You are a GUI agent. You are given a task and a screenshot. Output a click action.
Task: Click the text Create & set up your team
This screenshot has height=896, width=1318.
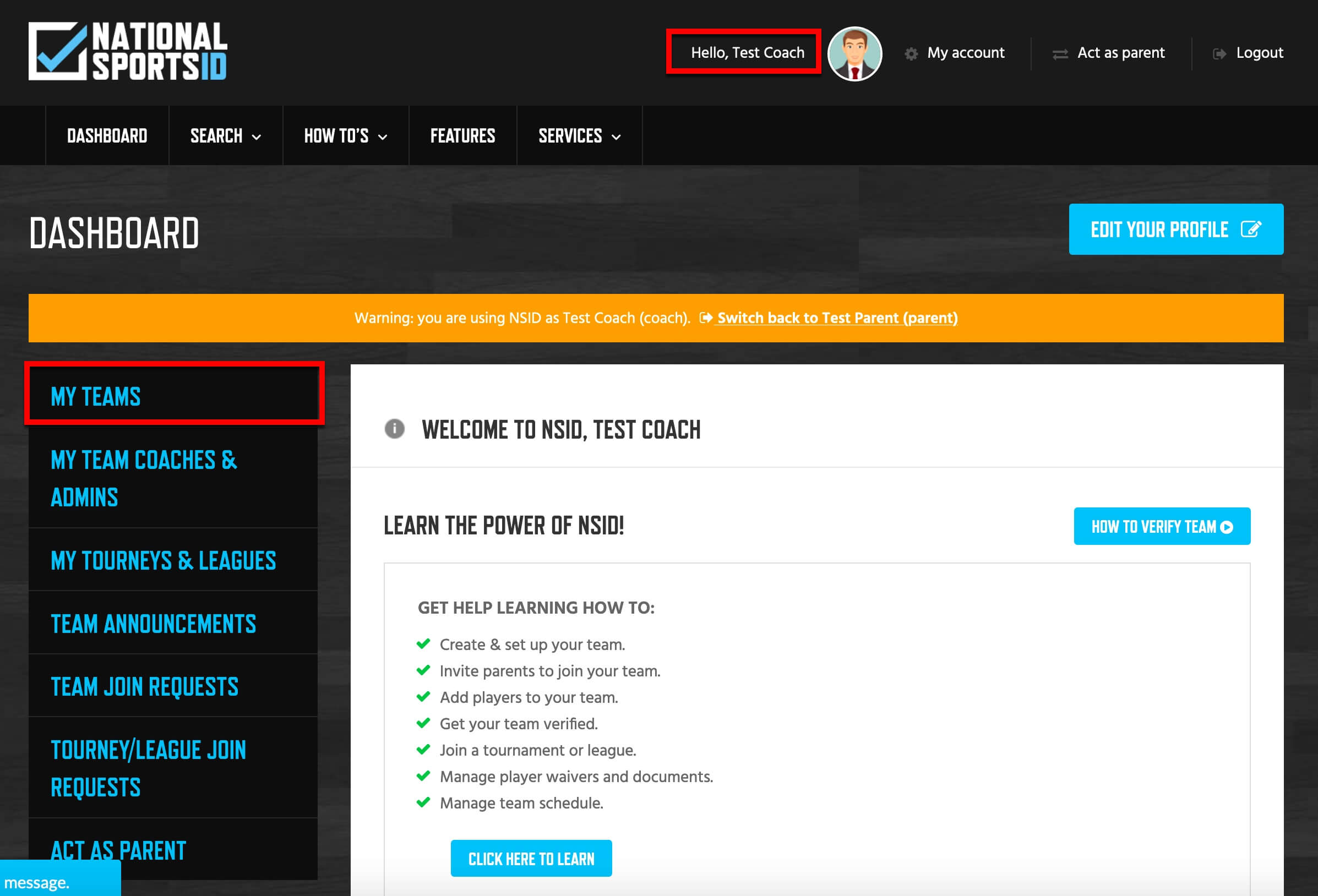pos(532,645)
